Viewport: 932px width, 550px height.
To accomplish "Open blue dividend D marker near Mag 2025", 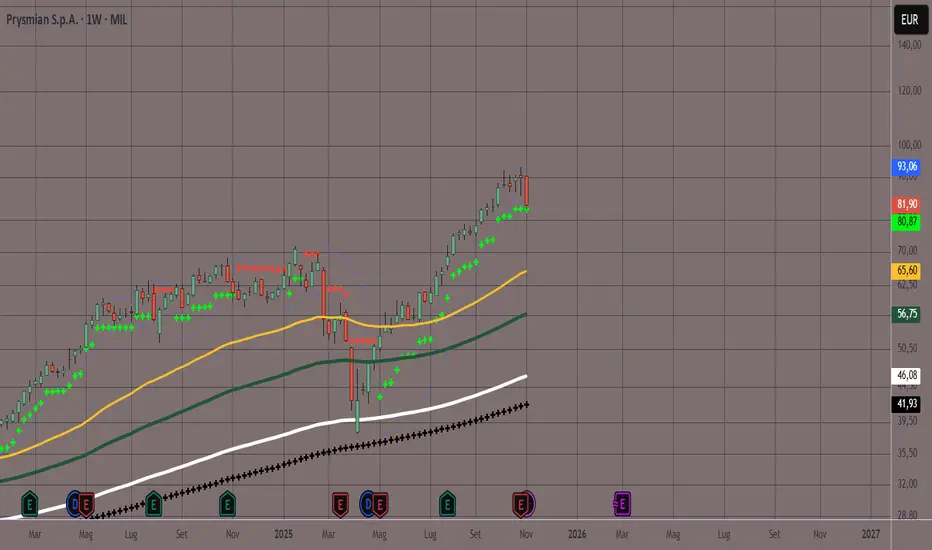I will (367, 504).
